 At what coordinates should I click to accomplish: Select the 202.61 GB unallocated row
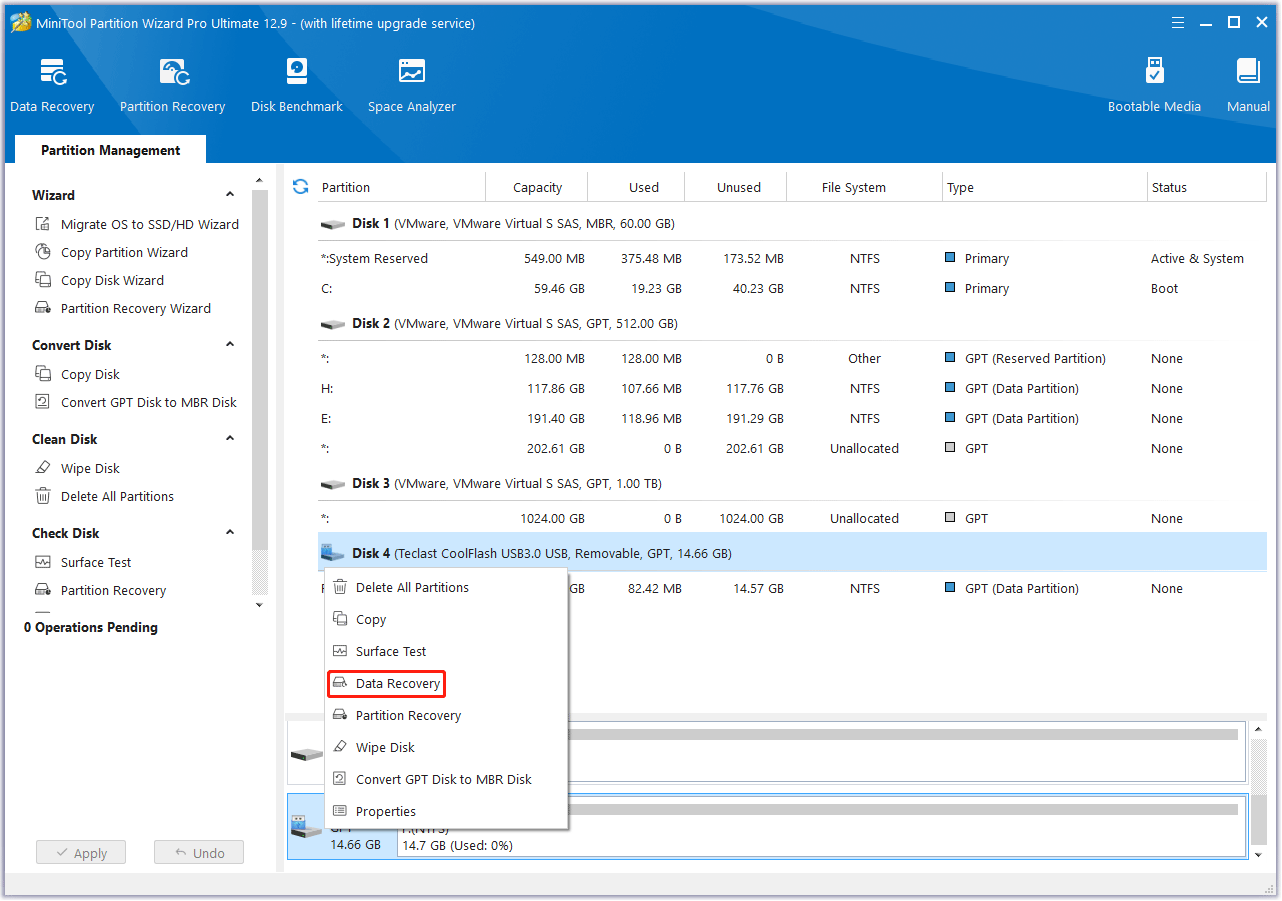(x=792, y=448)
